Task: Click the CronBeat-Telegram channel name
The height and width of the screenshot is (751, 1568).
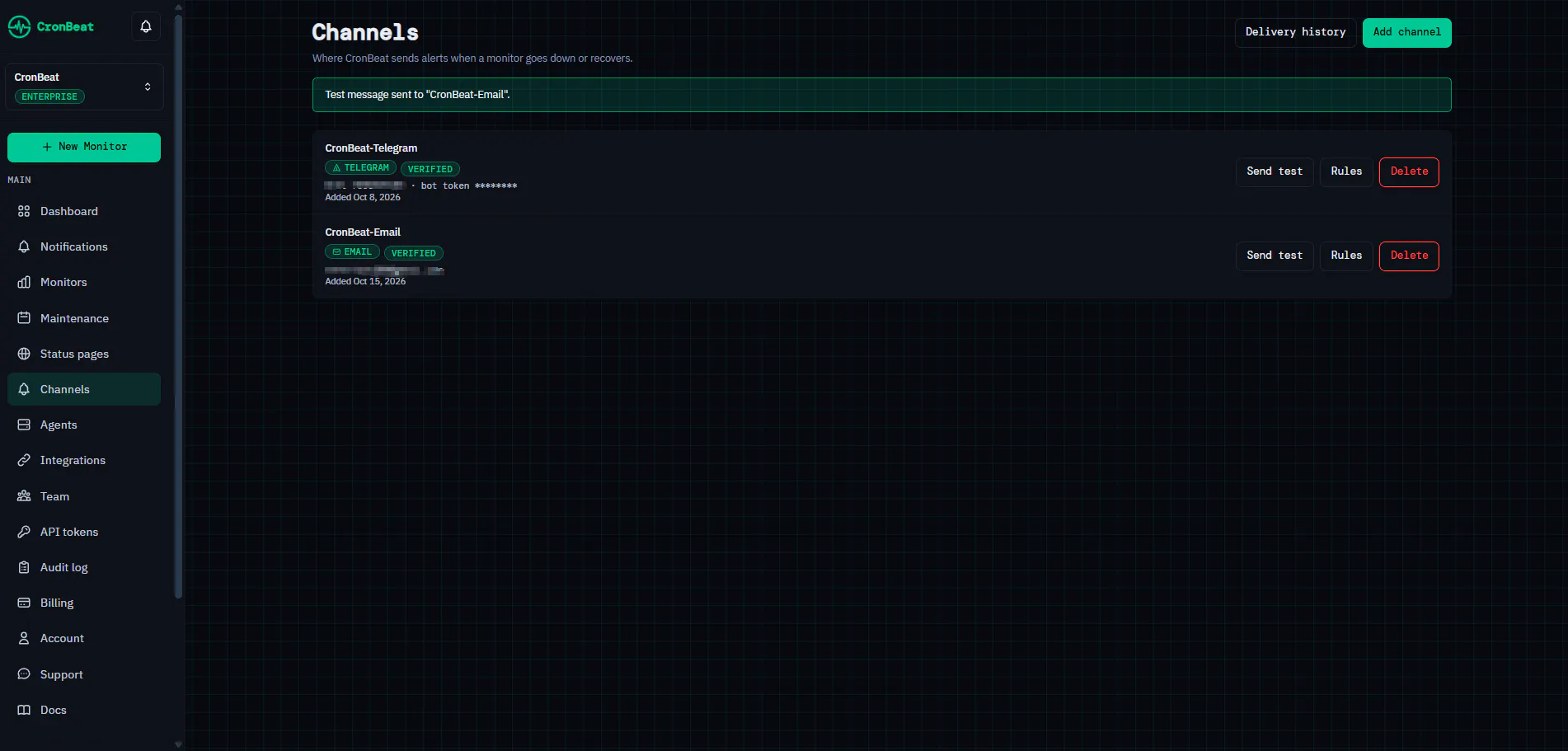Action: (371, 148)
